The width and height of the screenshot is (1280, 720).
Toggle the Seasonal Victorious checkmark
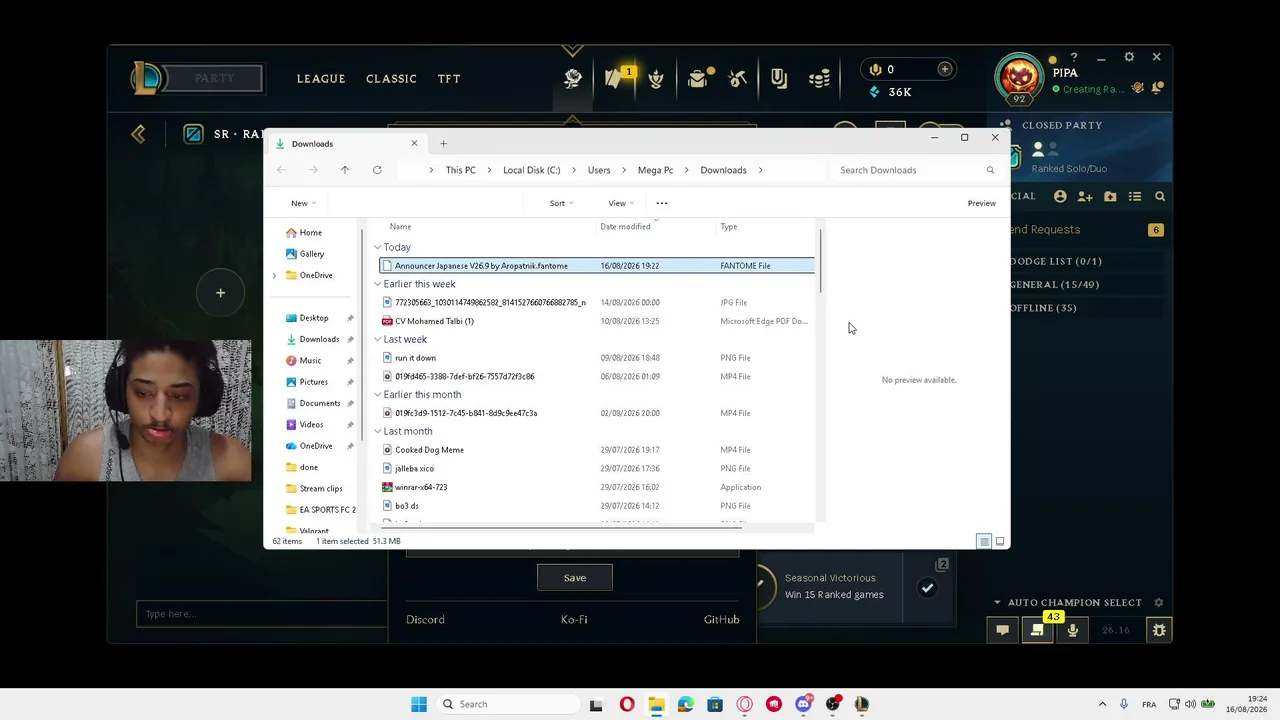pos(927,588)
